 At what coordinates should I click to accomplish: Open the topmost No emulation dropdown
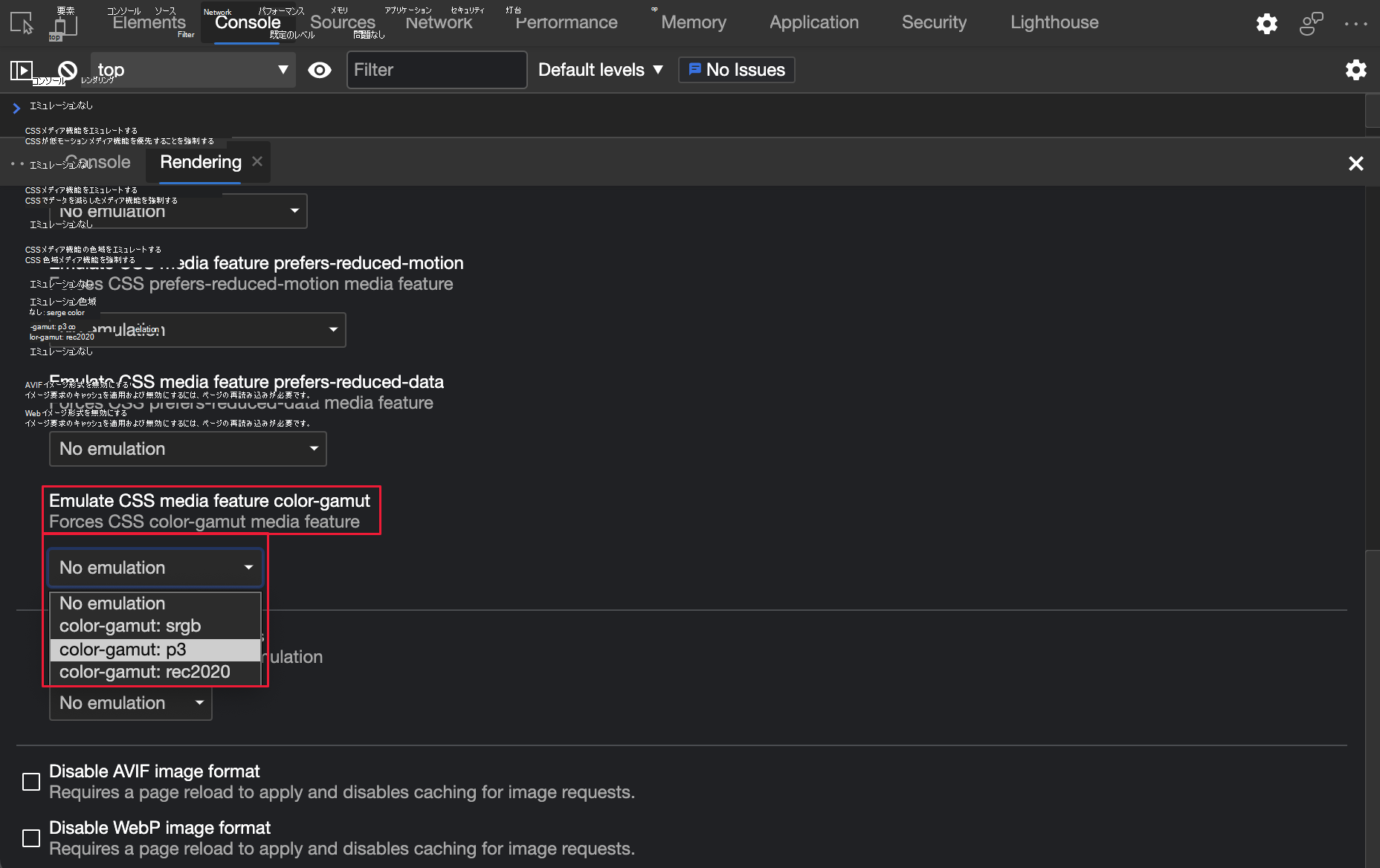[x=178, y=211]
